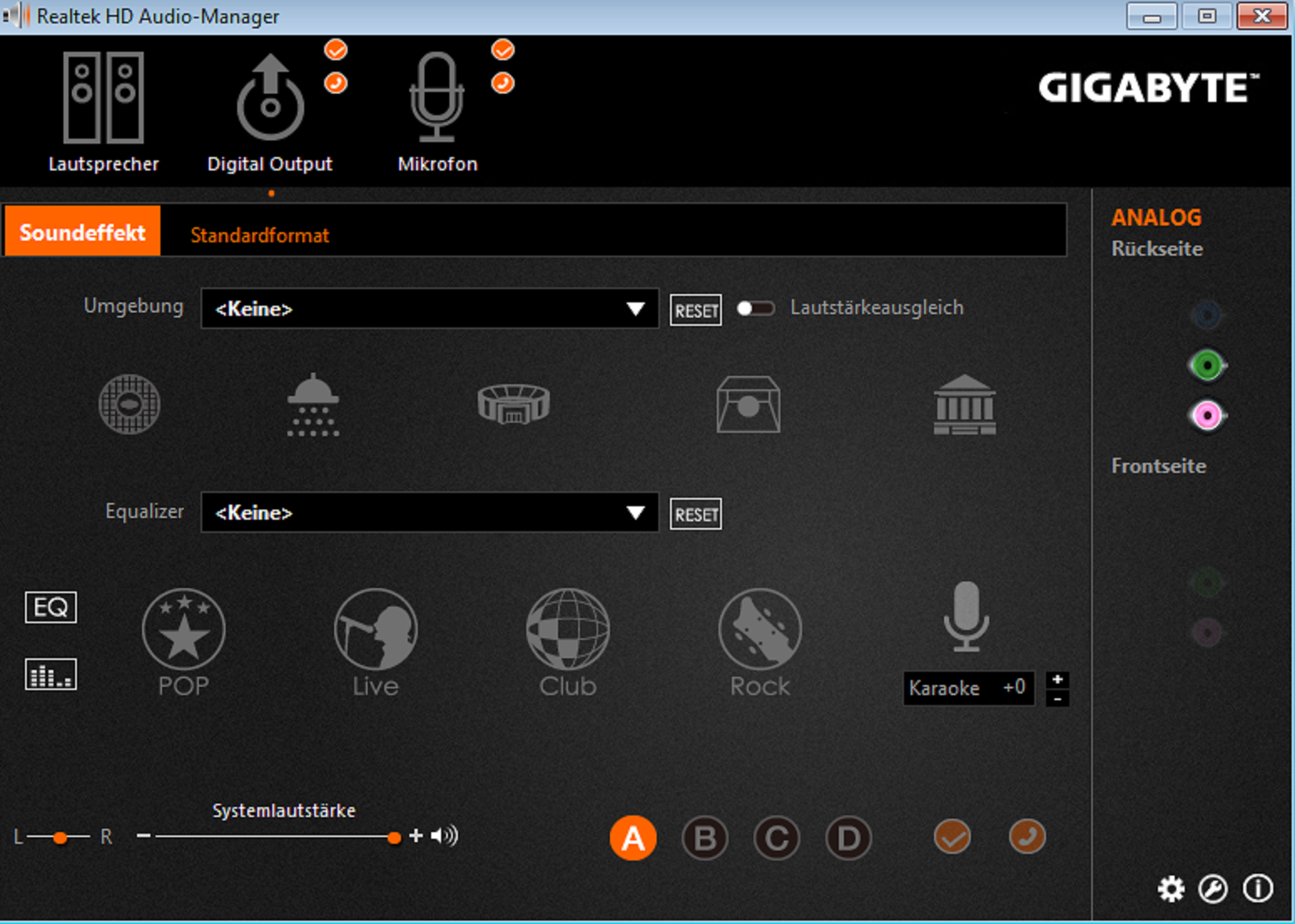Viewport: 1295px width, 924px height.
Task: Choose the stone room environment preset
Action: [748, 404]
